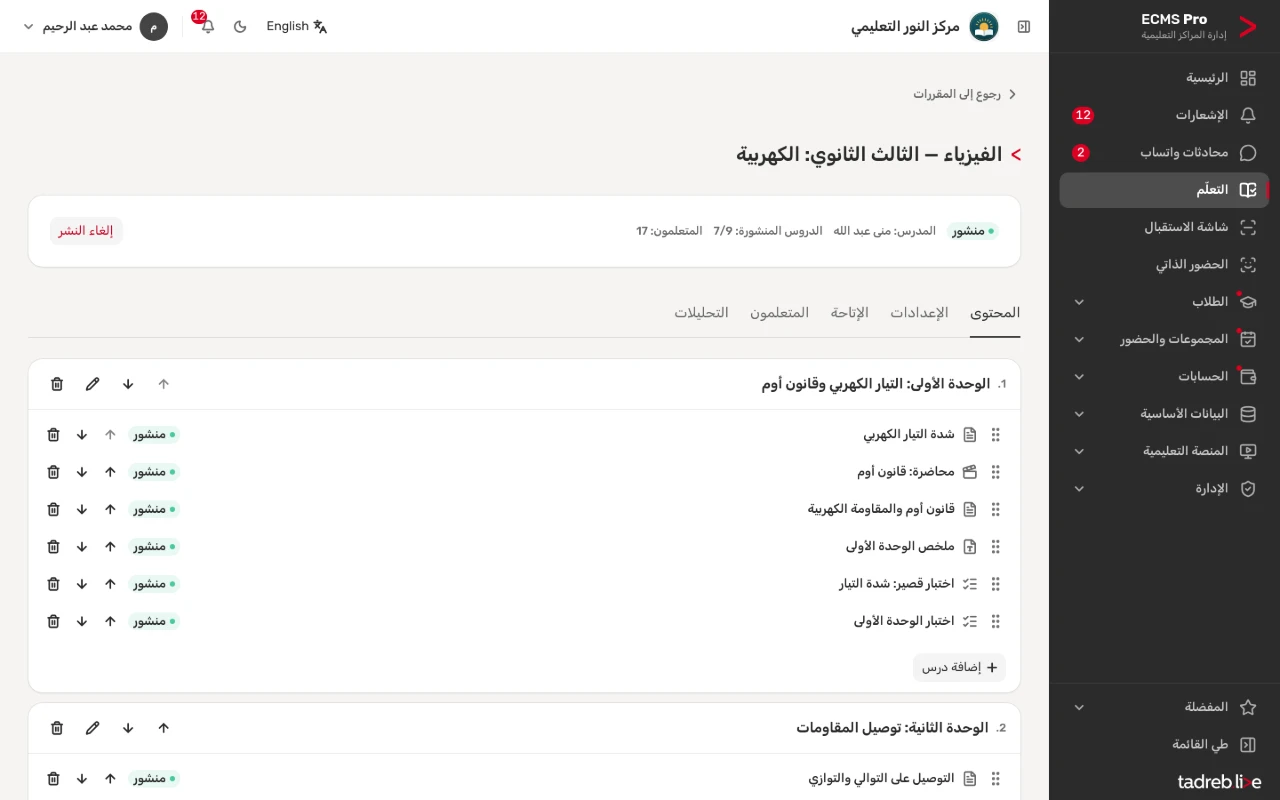Move lesson قانون أوم والمقاومة الكهربية down

pos(82,509)
